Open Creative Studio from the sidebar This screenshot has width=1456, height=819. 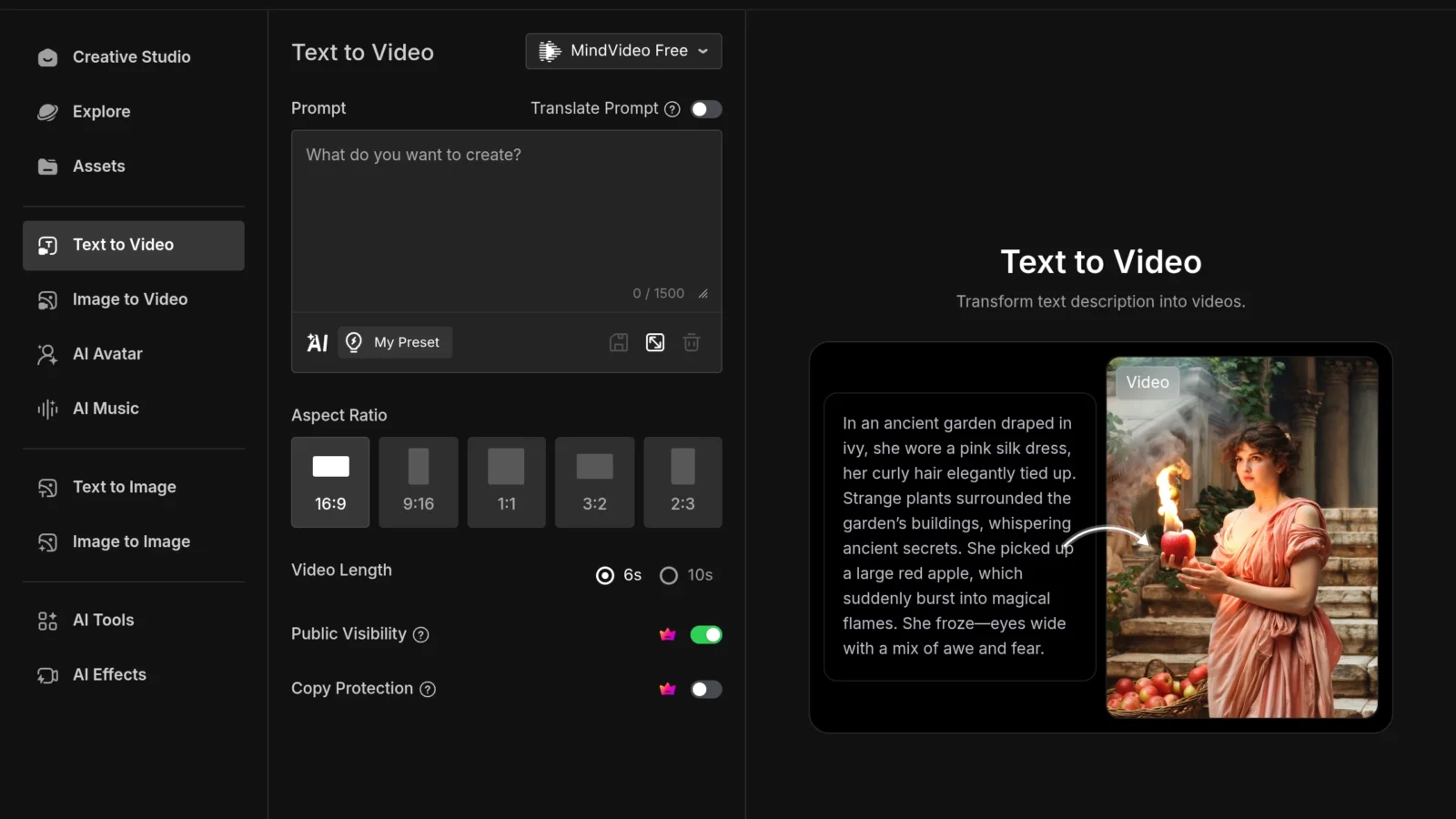133,57
